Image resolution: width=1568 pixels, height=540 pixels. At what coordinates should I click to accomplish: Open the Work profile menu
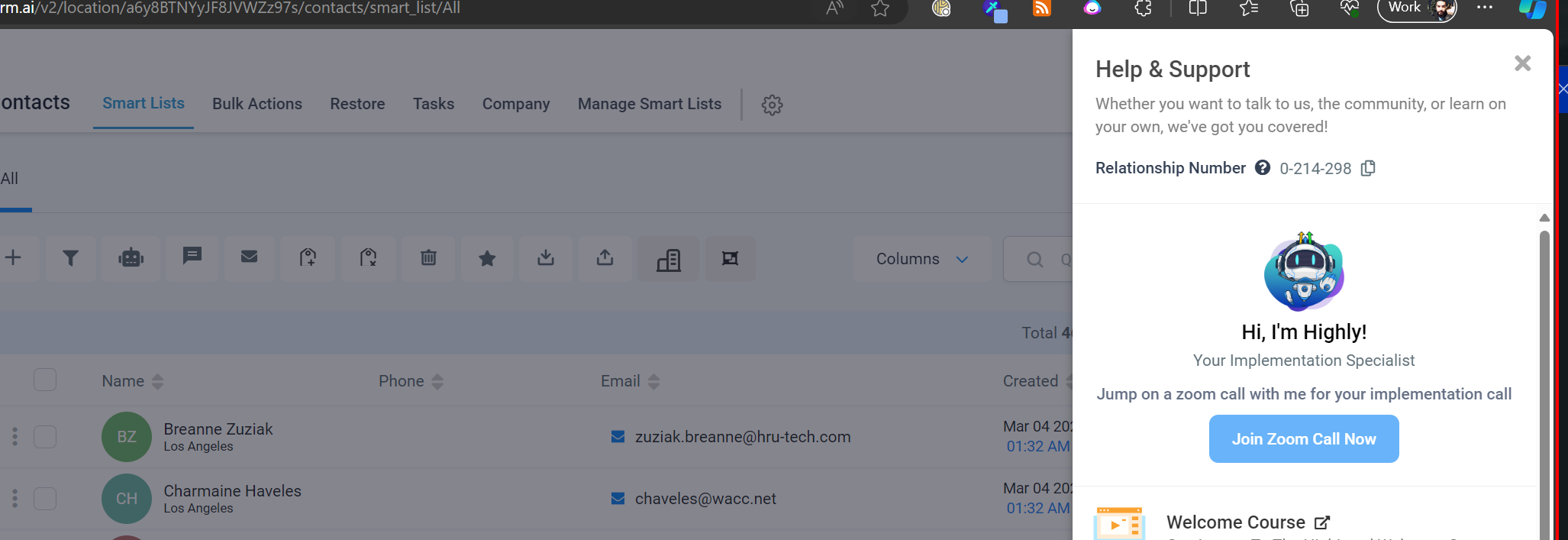[1417, 9]
